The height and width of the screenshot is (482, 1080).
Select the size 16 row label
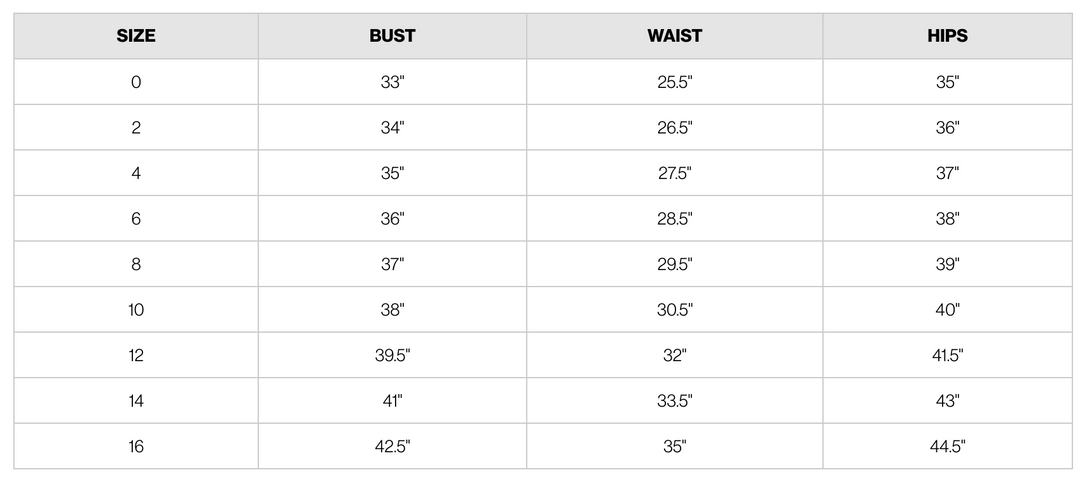[136, 446]
